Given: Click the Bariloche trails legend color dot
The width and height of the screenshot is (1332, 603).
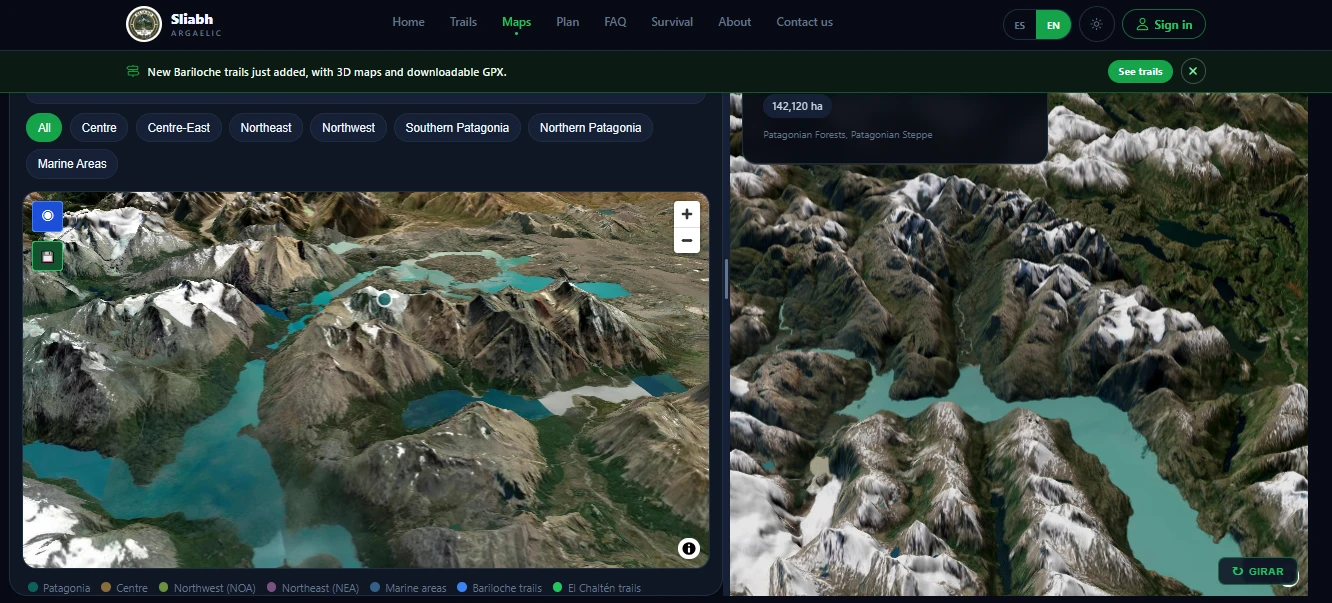Looking at the screenshot, I should coord(462,588).
